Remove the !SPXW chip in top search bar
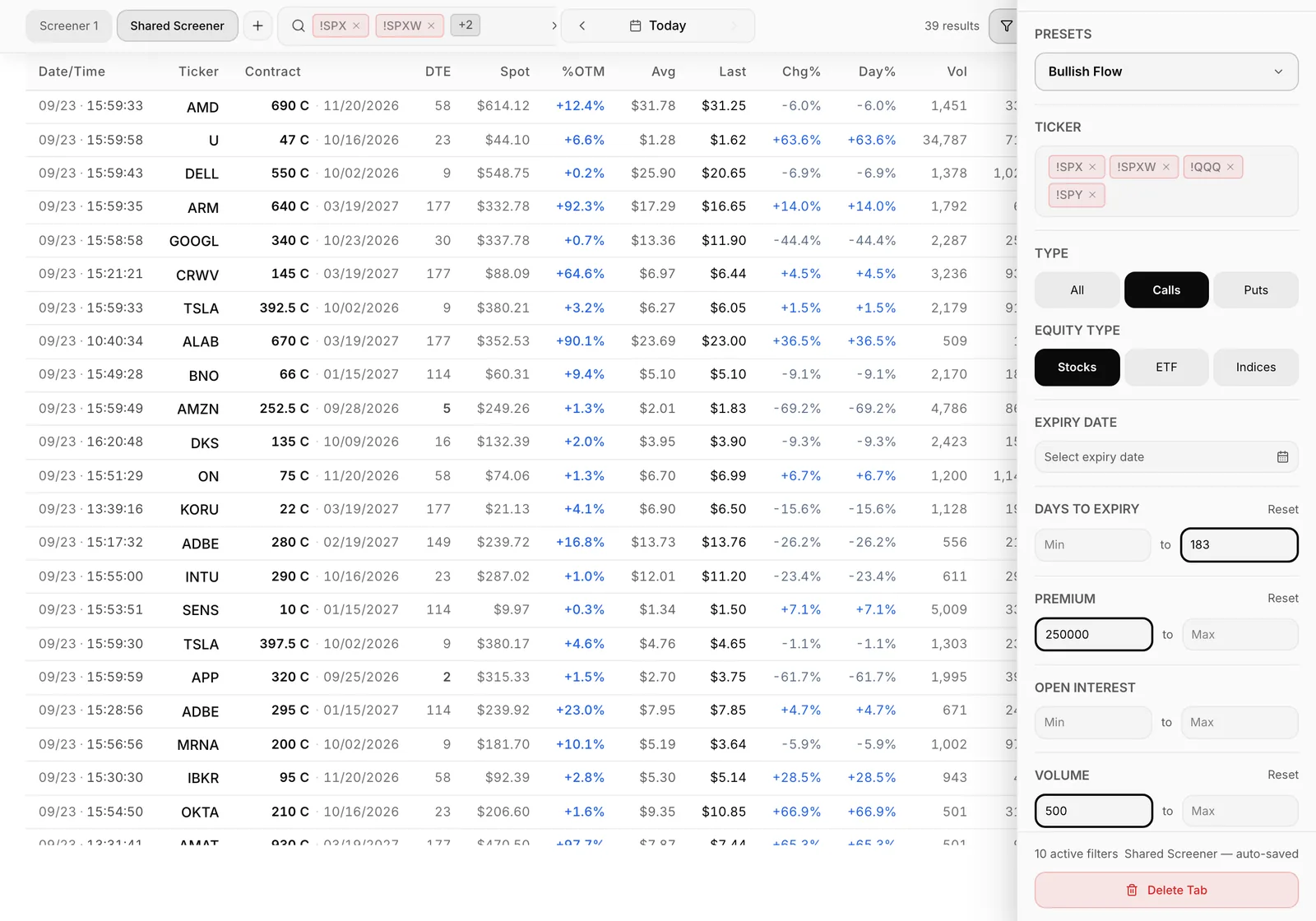Viewport: 1316px width, 921px height. tap(431, 25)
